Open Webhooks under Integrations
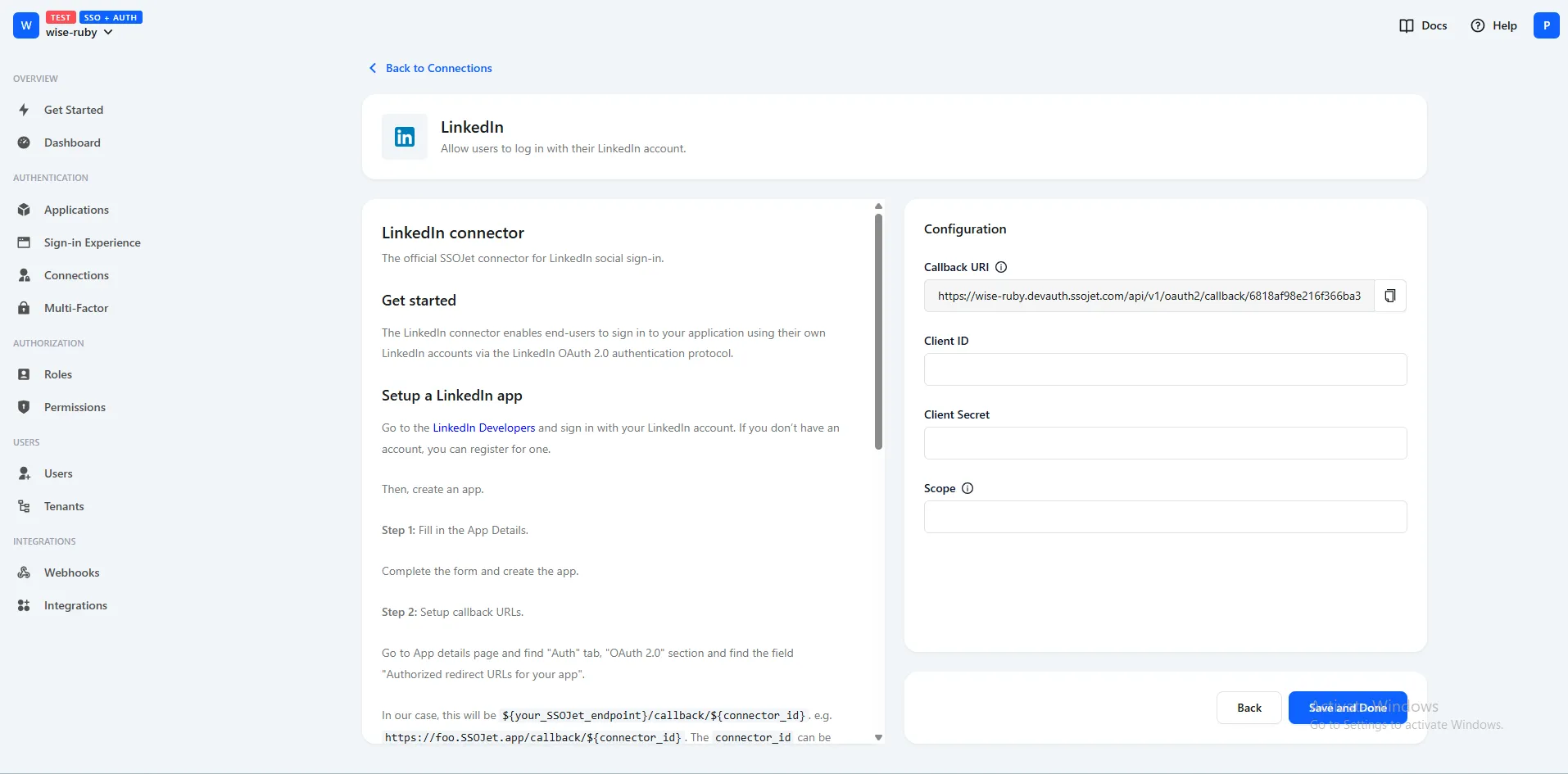 point(71,572)
